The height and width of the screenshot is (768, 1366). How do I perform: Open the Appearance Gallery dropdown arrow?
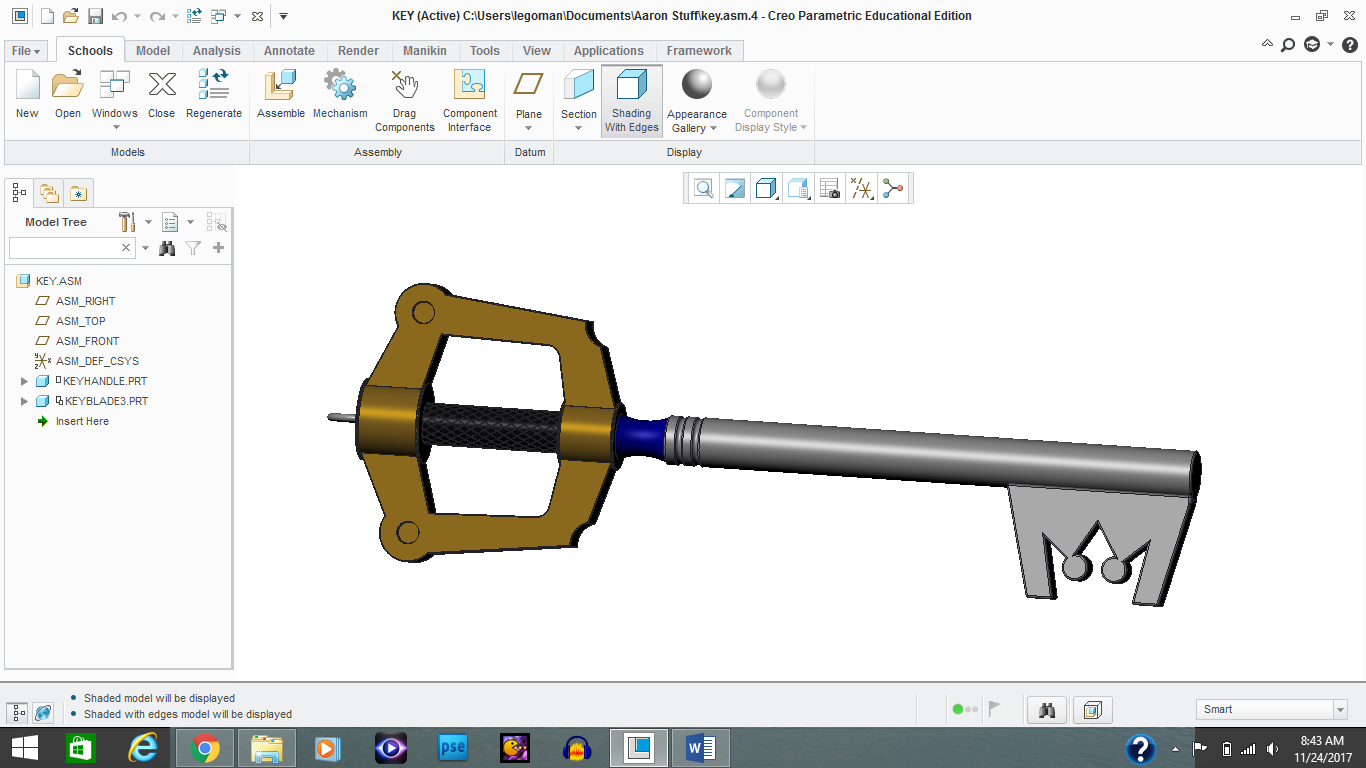click(x=713, y=128)
